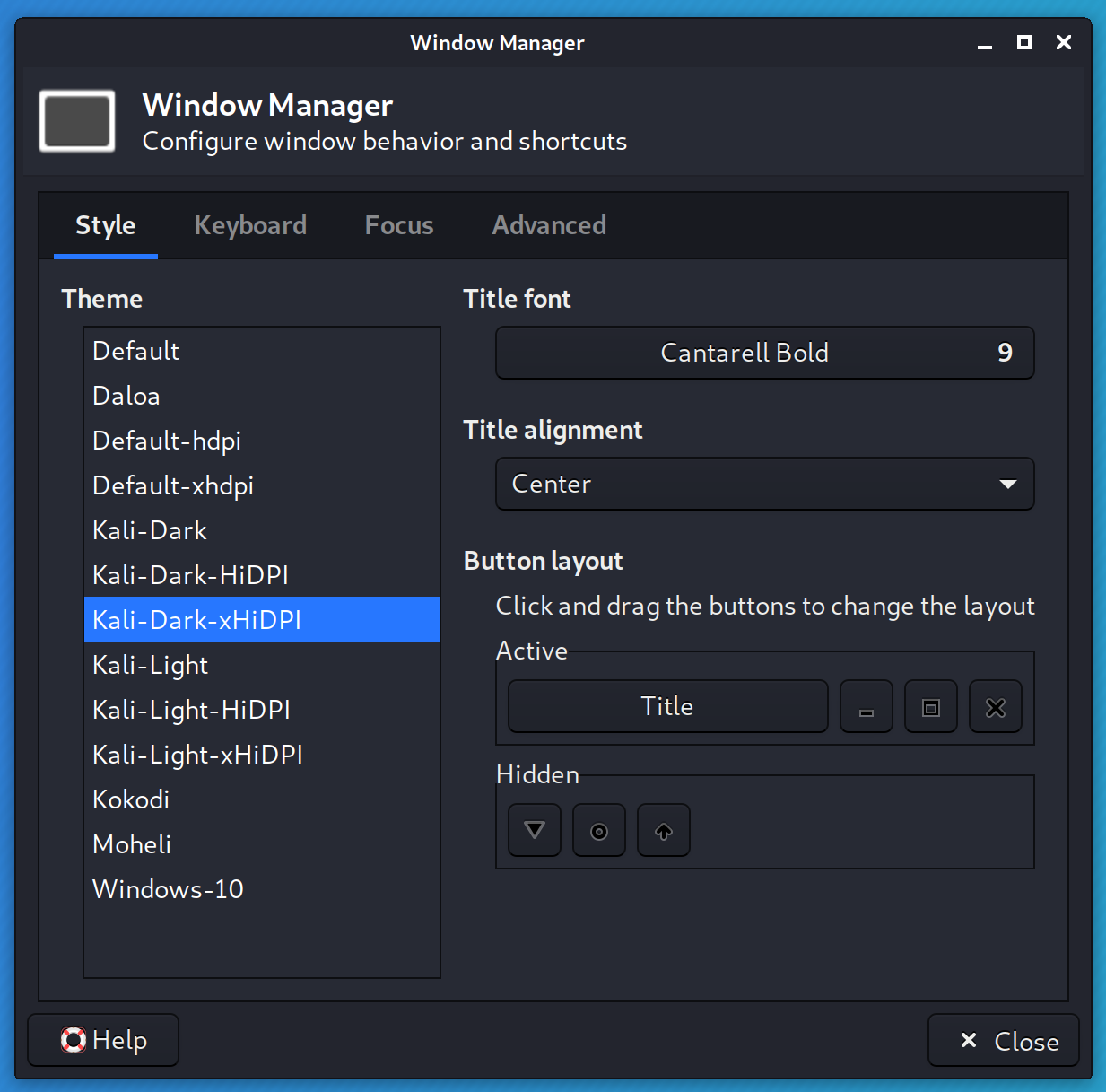
Task: Click the font size value 9
Action: pyautogui.click(x=1005, y=353)
